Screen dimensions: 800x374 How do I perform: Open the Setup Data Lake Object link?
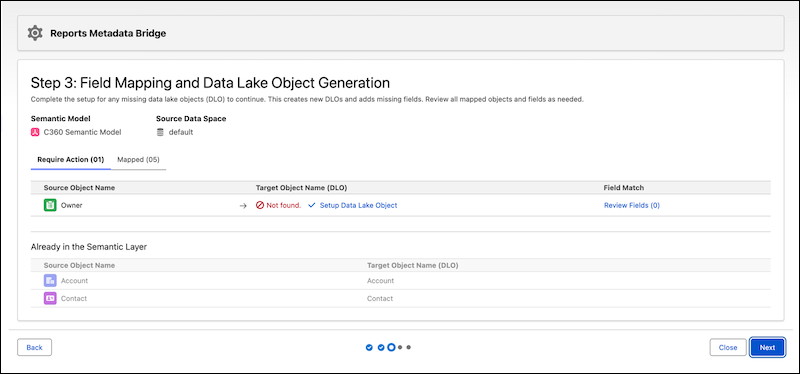358,205
